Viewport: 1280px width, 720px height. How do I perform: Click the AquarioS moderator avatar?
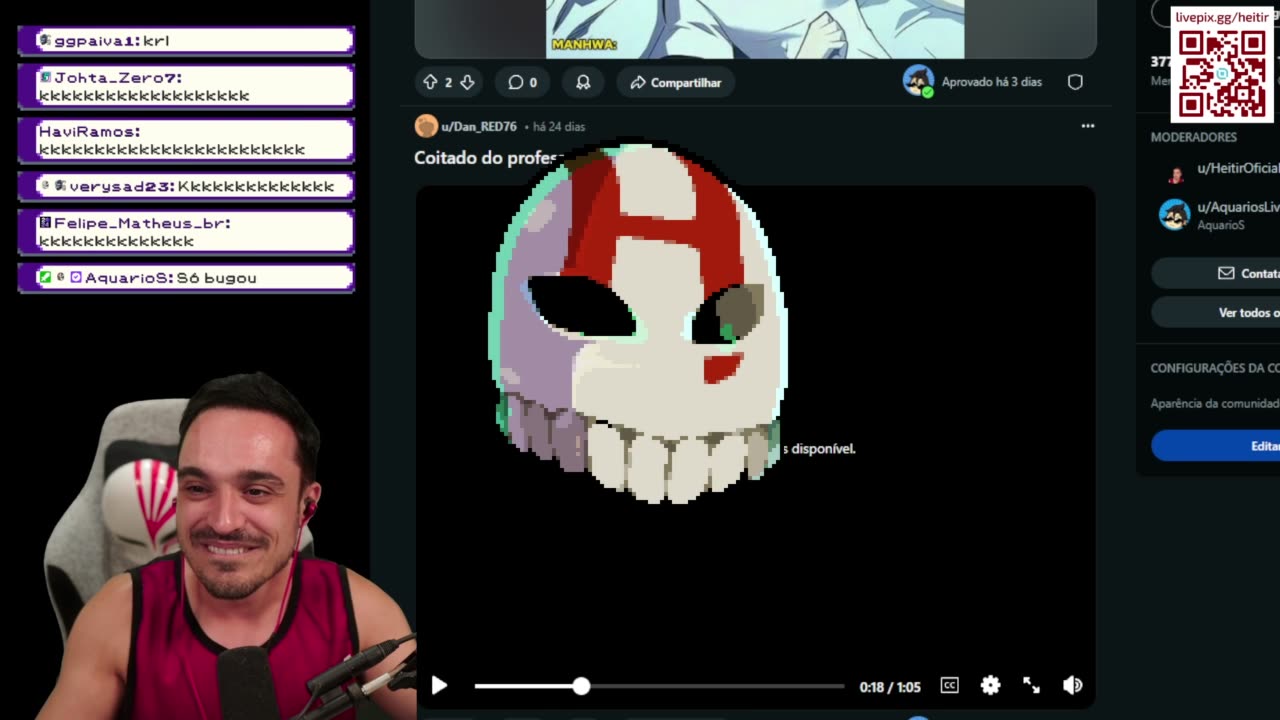coord(1174,215)
